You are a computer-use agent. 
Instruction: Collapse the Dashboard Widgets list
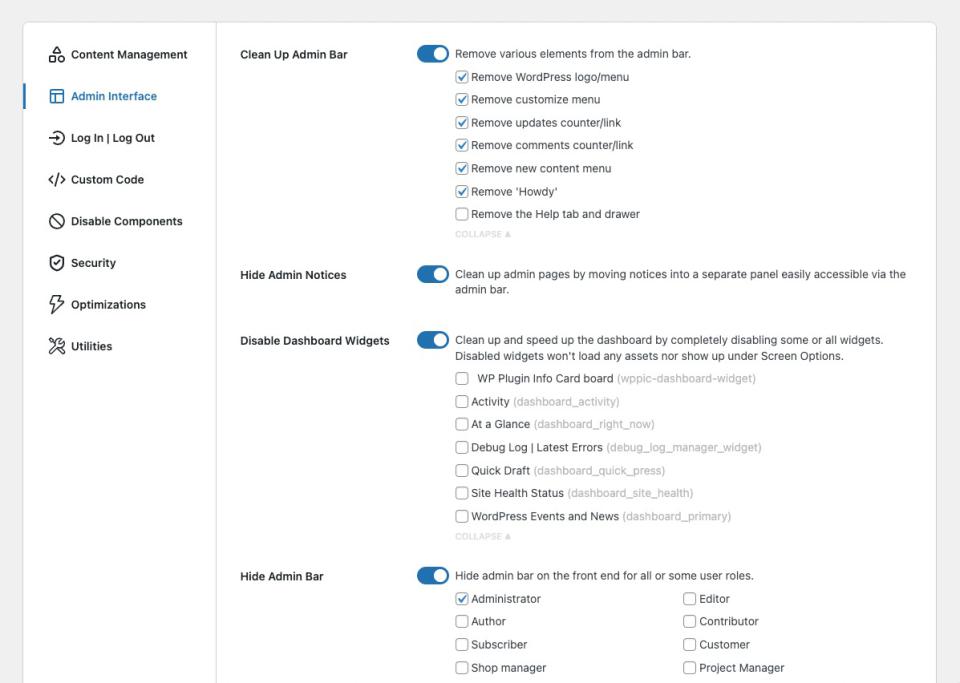click(483, 536)
